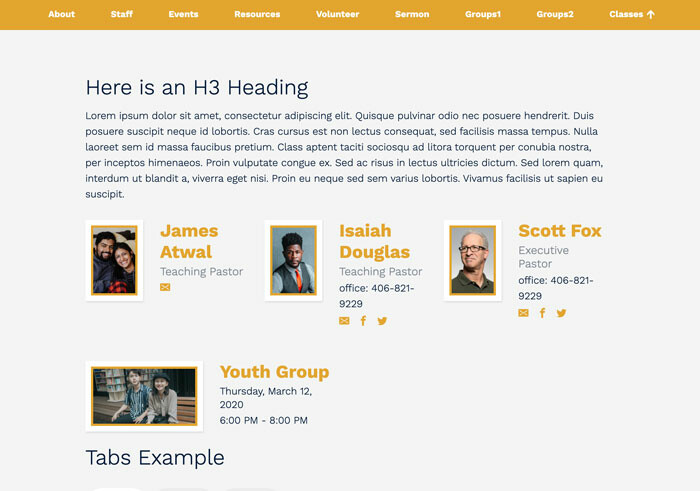Click the up arrow beside Classes
The width and height of the screenshot is (700, 491).
651,15
